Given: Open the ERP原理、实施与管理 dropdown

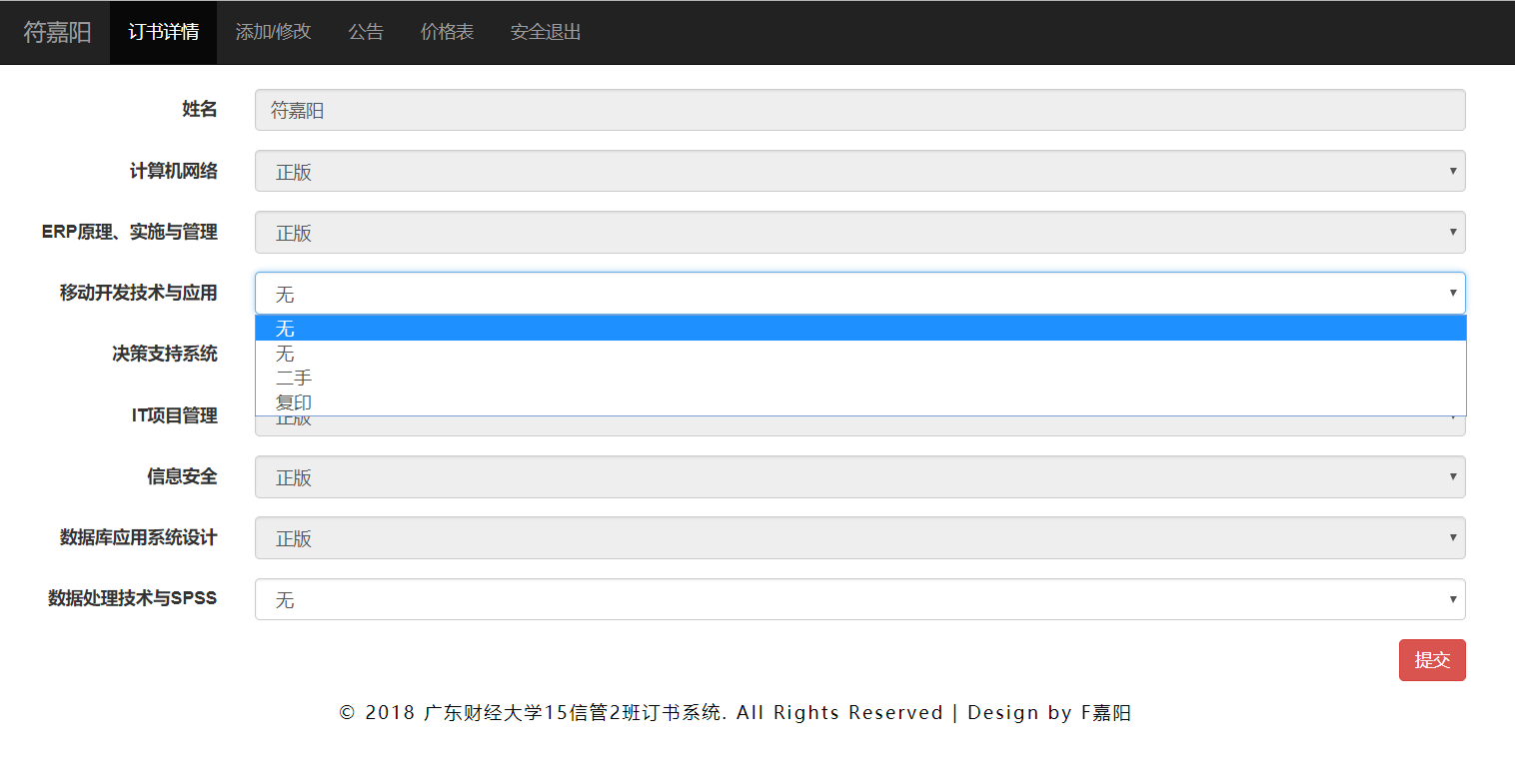Looking at the screenshot, I should point(859,233).
